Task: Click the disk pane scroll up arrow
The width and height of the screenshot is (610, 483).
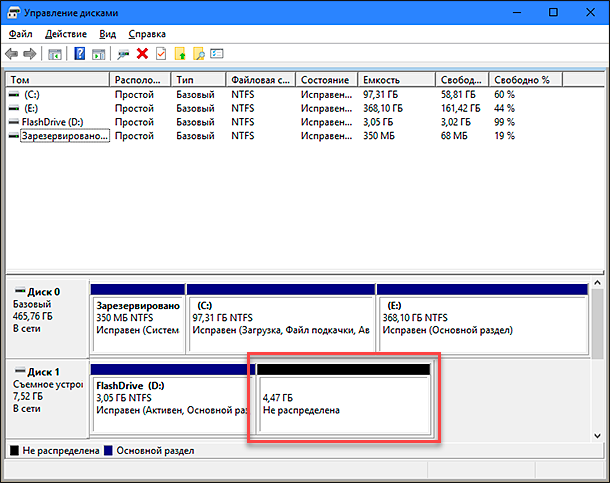Action: click(598, 283)
